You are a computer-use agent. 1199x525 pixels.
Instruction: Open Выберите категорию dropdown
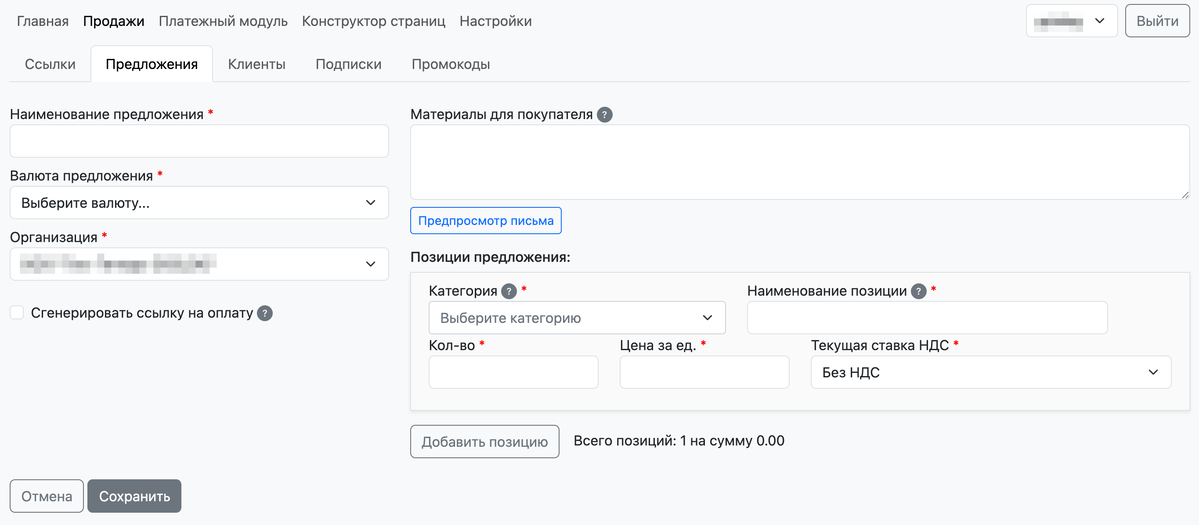(577, 318)
